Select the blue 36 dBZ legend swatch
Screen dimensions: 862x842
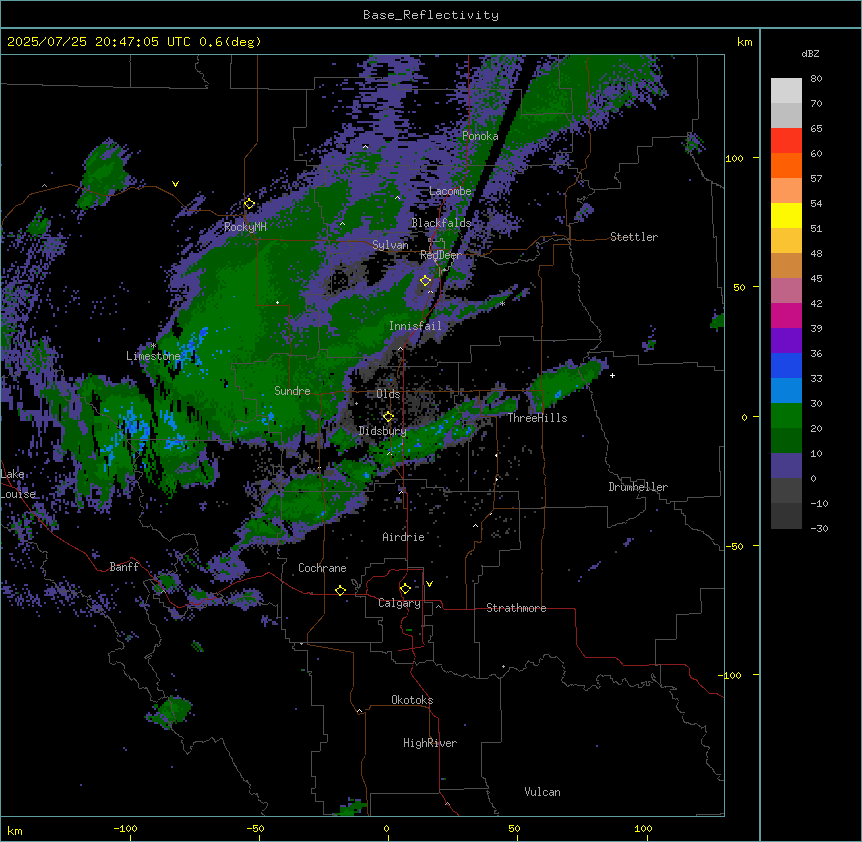pyautogui.click(x=786, y=365)
